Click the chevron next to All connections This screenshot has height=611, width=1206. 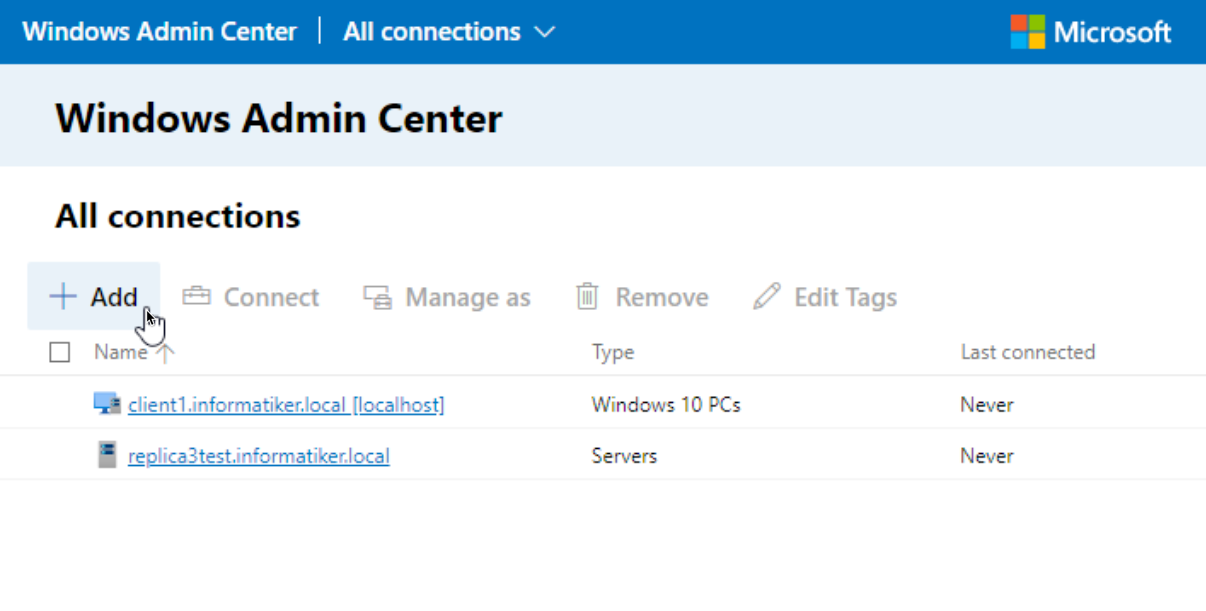pos(545,33)
